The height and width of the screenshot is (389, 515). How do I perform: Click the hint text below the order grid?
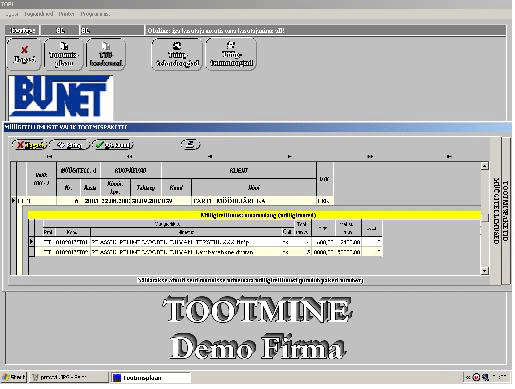pos(250,280)
